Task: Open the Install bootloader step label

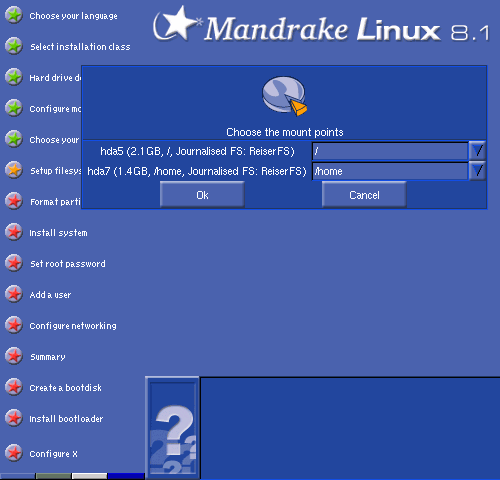Action: point(66,419)
